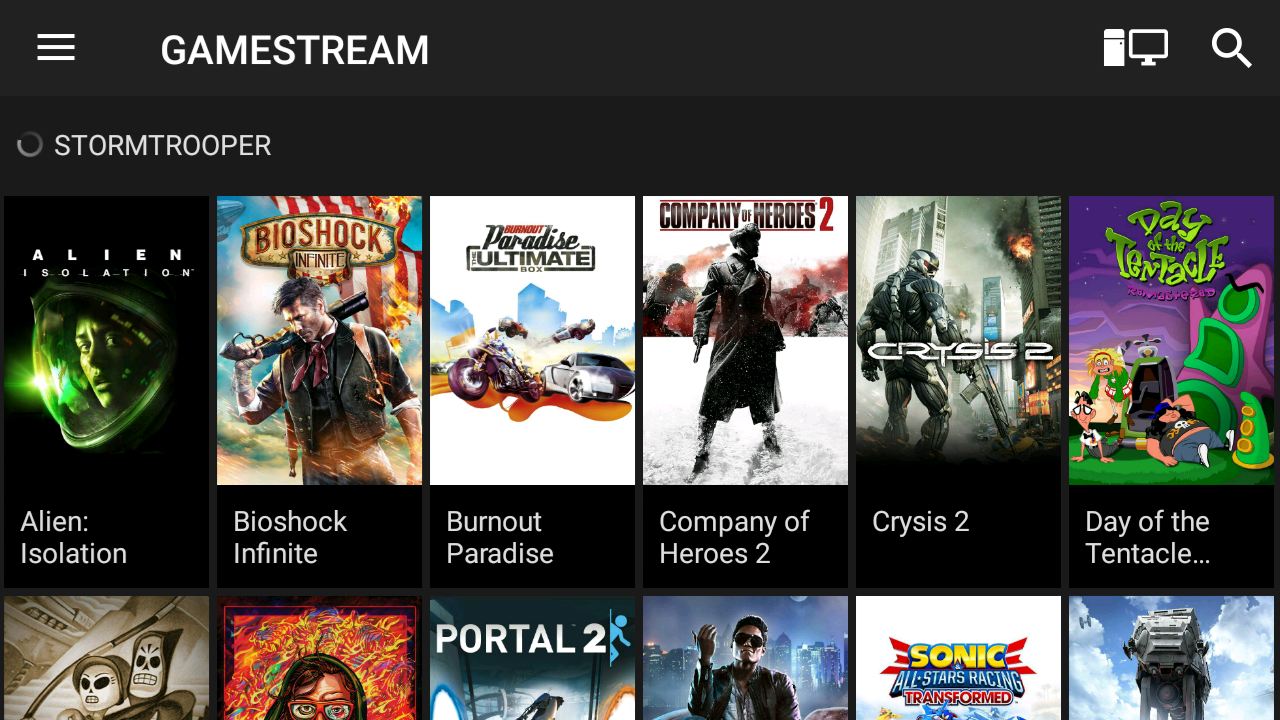Launch Burnout Paradise from its cover

tap(532, 340)
